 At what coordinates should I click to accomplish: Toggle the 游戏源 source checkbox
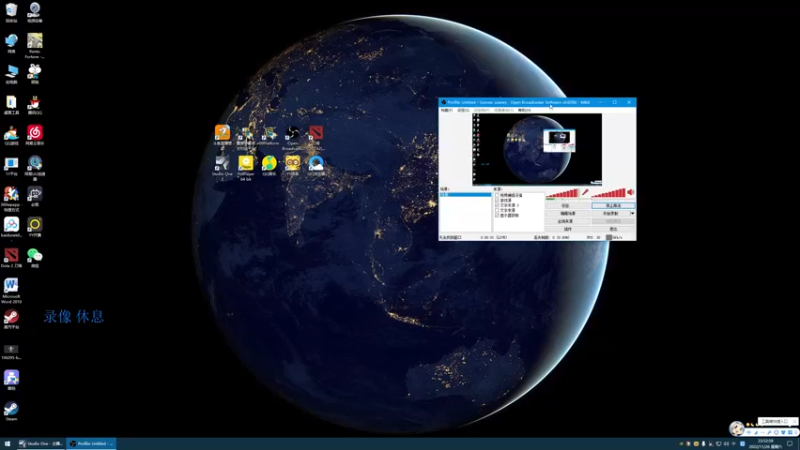tap(497, 200)
